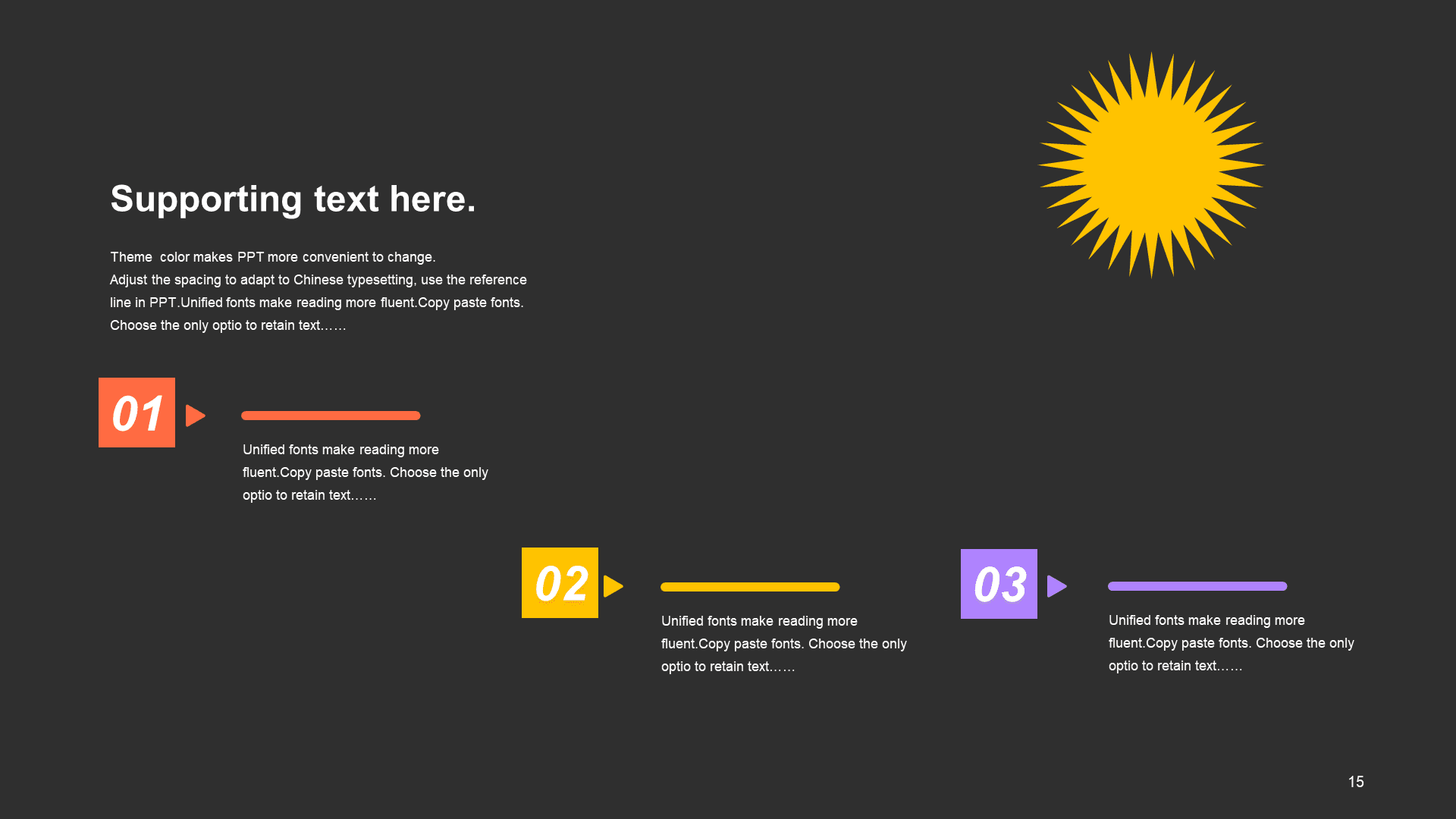Click the 'line in PPT.Unified fonts' text line
Screen dimensions: 1456x819
tap(317, 303)
